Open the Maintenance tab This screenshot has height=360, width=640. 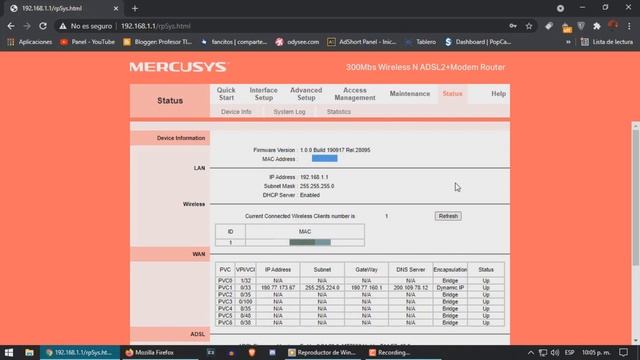click(x=410, y=94)
